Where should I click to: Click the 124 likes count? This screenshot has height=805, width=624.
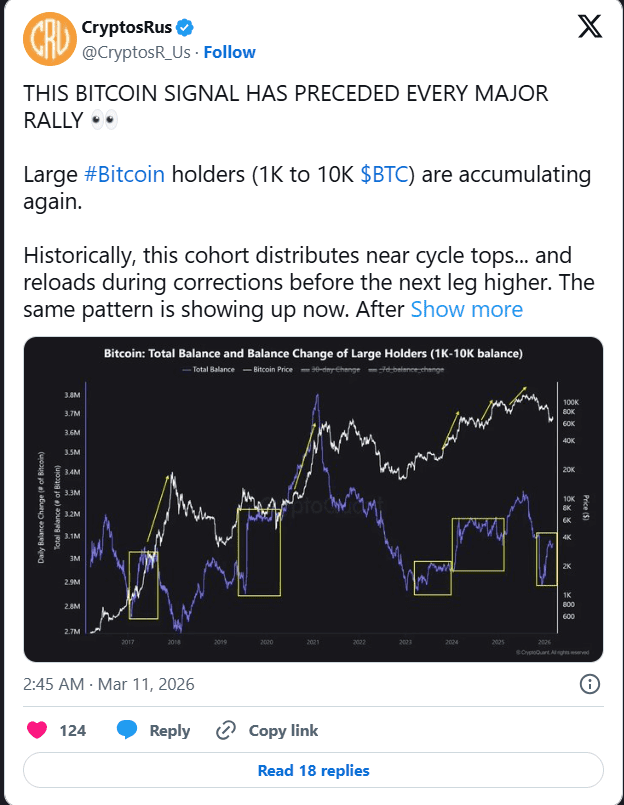pyautogui.click(x=73, y=731)
